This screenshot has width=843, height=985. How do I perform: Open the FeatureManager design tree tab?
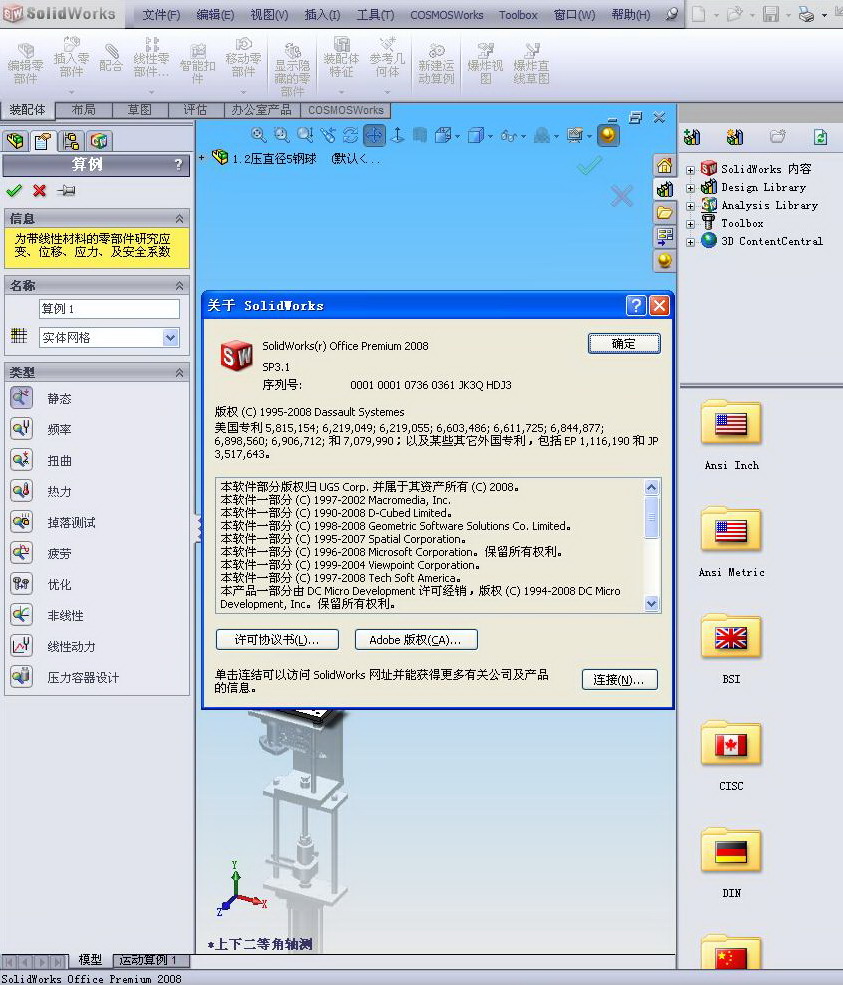(16, 141)
